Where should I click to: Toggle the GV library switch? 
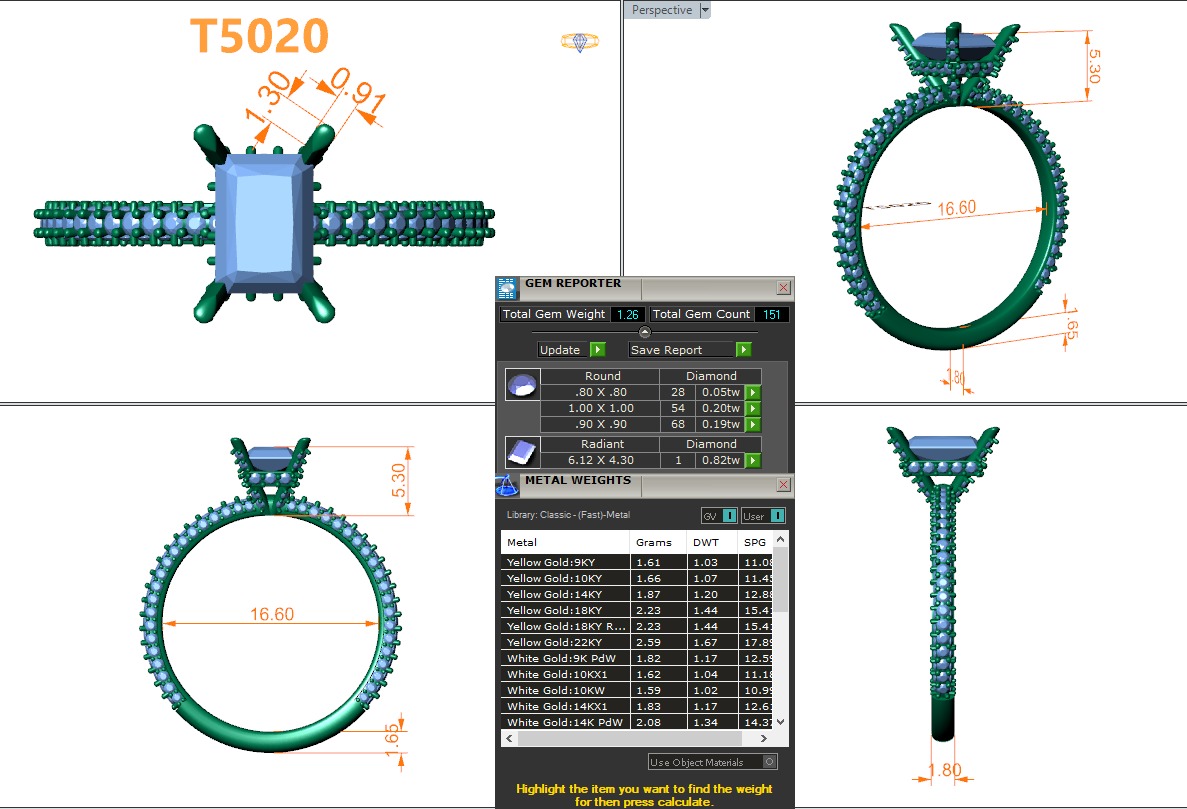pyautogui.click(x=730, y=516)
